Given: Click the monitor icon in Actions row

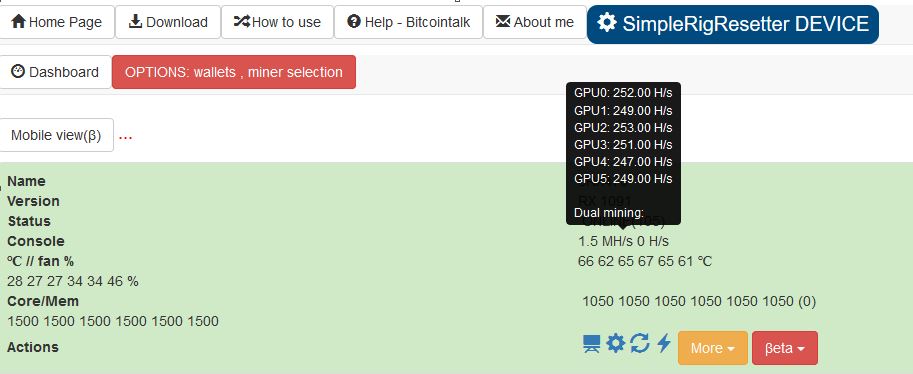Looking at the screenshot, I should [x=592, y=343].
